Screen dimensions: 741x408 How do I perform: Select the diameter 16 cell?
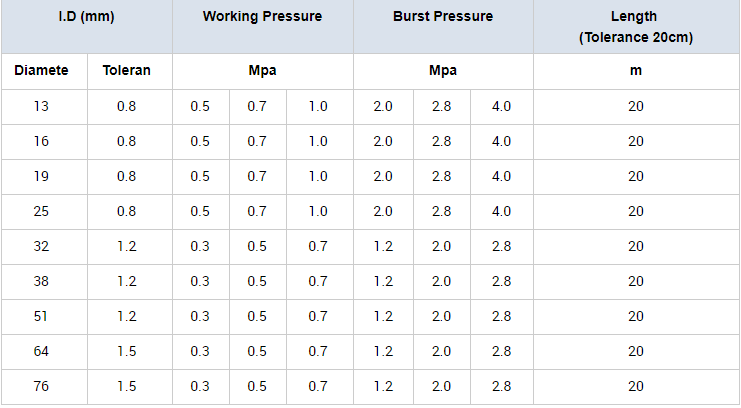coord(41,142)
